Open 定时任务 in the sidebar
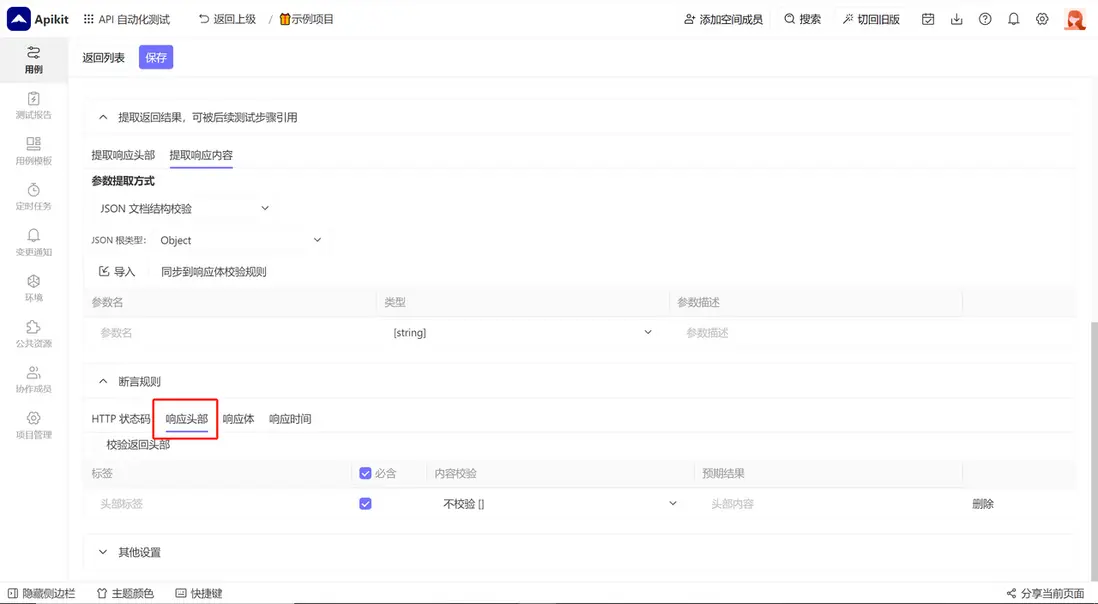The height and width of the screenshot is (604, 1098). (34, 197)
